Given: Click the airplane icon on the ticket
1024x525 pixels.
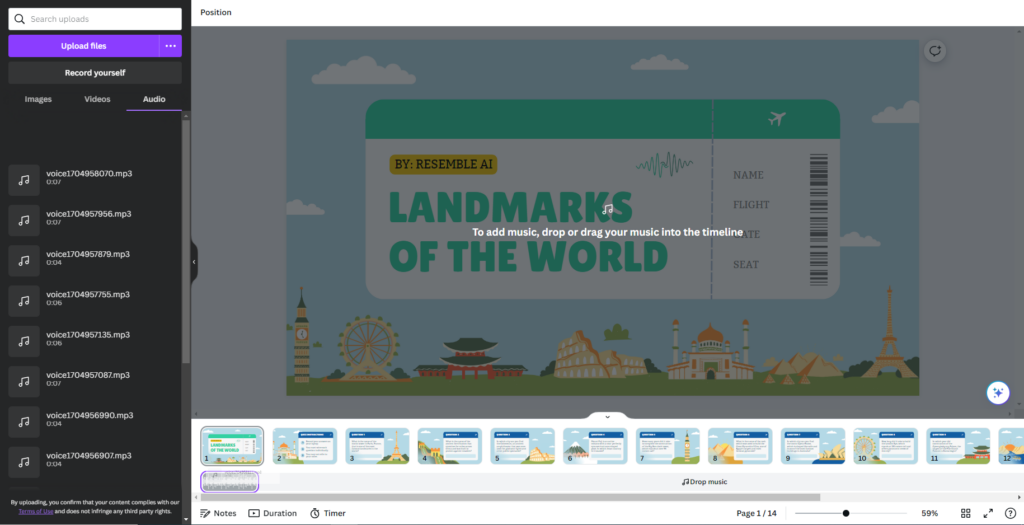Looking at the screenshot, I should point(776,119).
